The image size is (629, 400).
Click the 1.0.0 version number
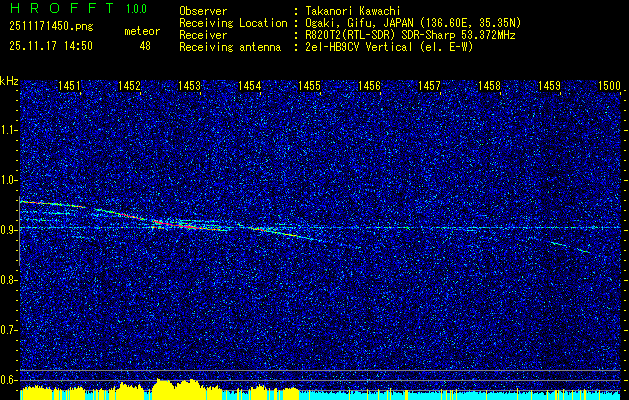(x=136, y=8)
